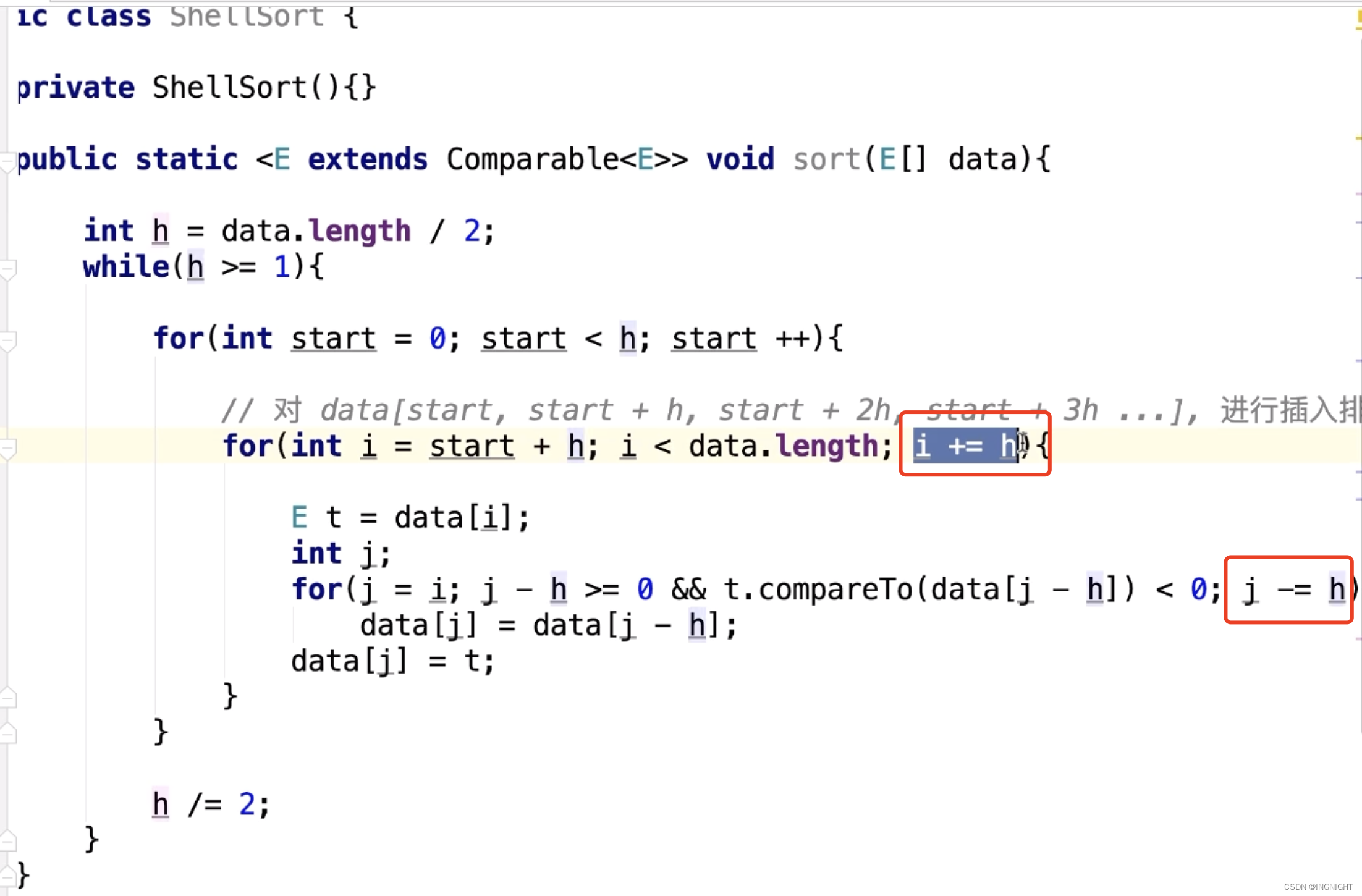The image size is (1362, 896).
Task: Click 'data[j] = t;' assignment line
Action: (x=392, y=661)
